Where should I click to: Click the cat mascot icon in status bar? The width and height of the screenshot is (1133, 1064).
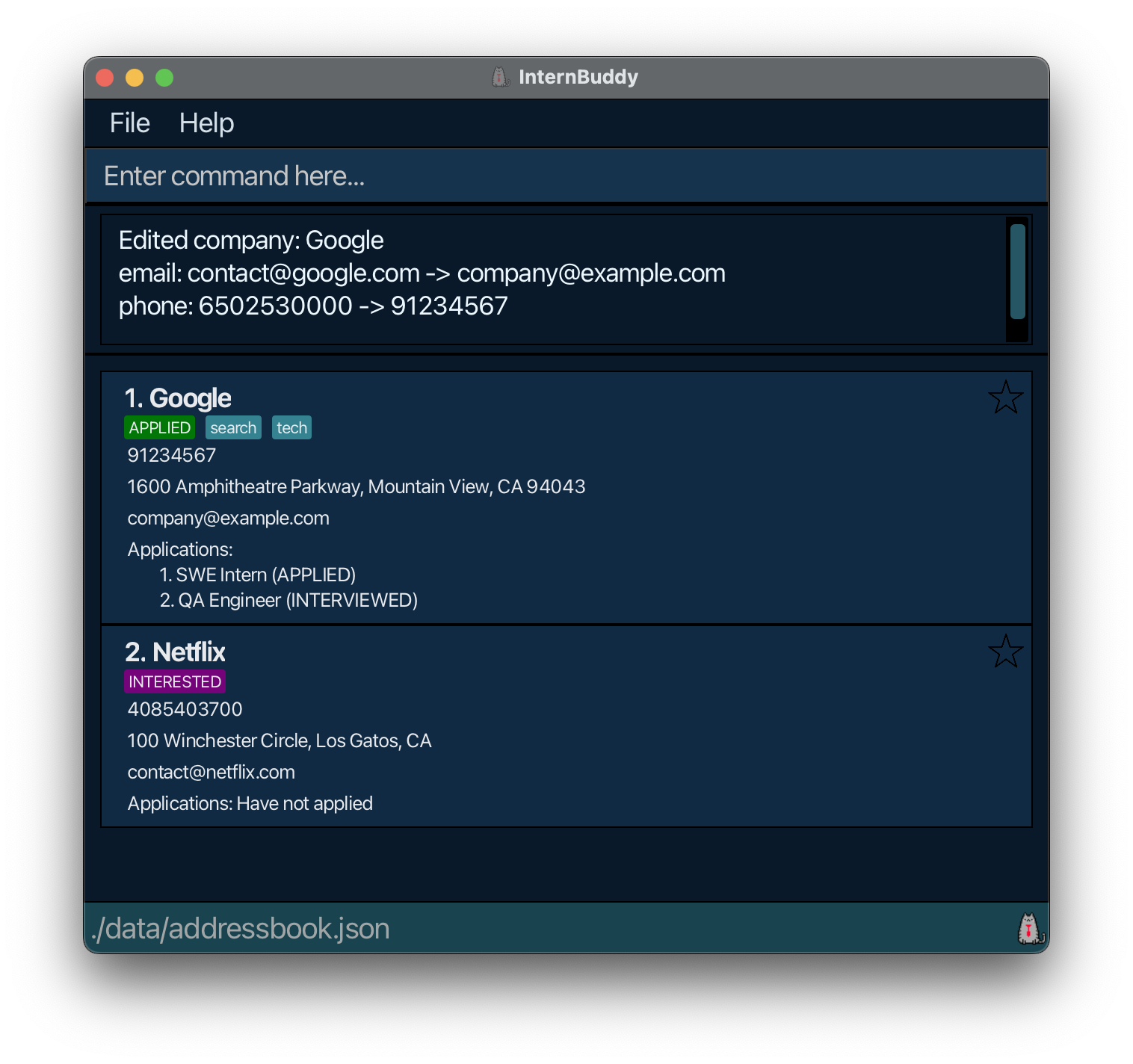click(x=1031, y=929)
